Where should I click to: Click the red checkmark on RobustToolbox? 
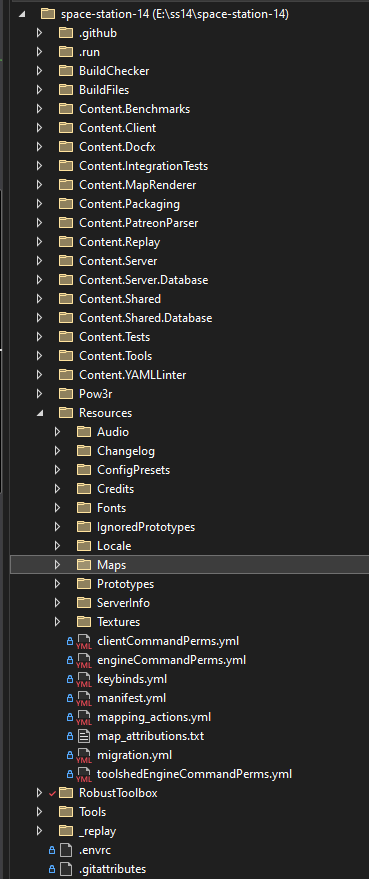(x=53, y=793)
